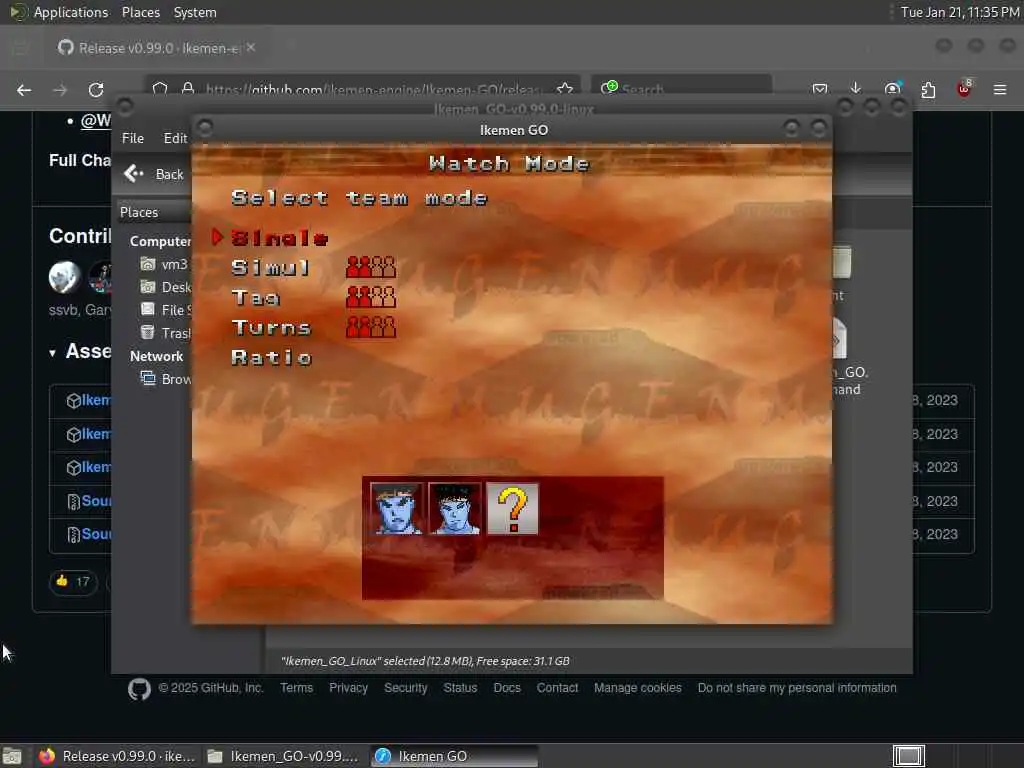
Task: Reload the Firefox page
Action: [96, 90]
